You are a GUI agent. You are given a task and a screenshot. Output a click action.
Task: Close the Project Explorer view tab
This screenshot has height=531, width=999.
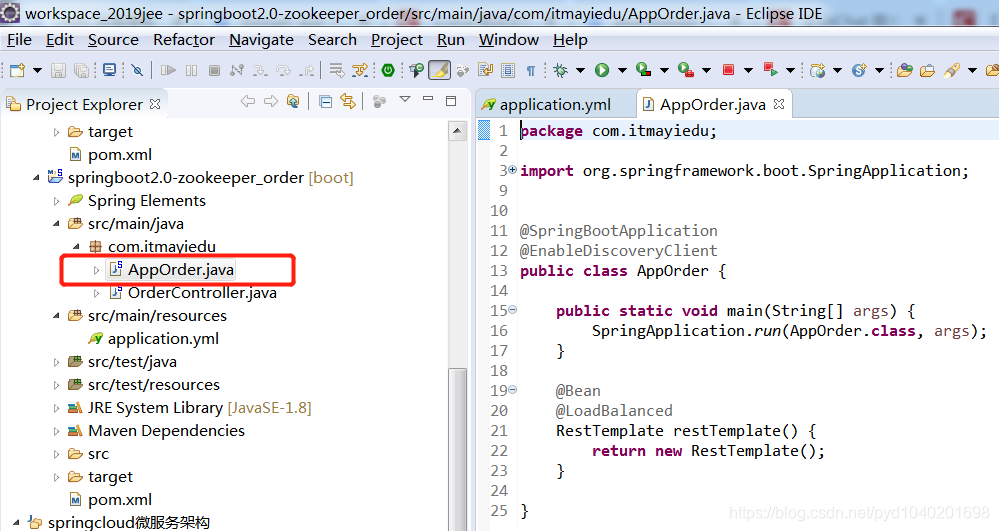point(155,104)
